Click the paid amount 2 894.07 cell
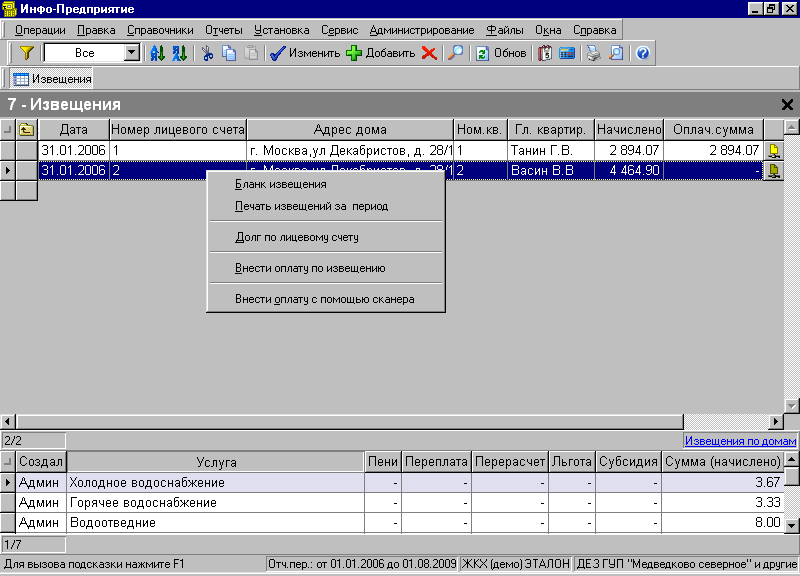Screen dimensions: 800x576 (x=713, y=151)
